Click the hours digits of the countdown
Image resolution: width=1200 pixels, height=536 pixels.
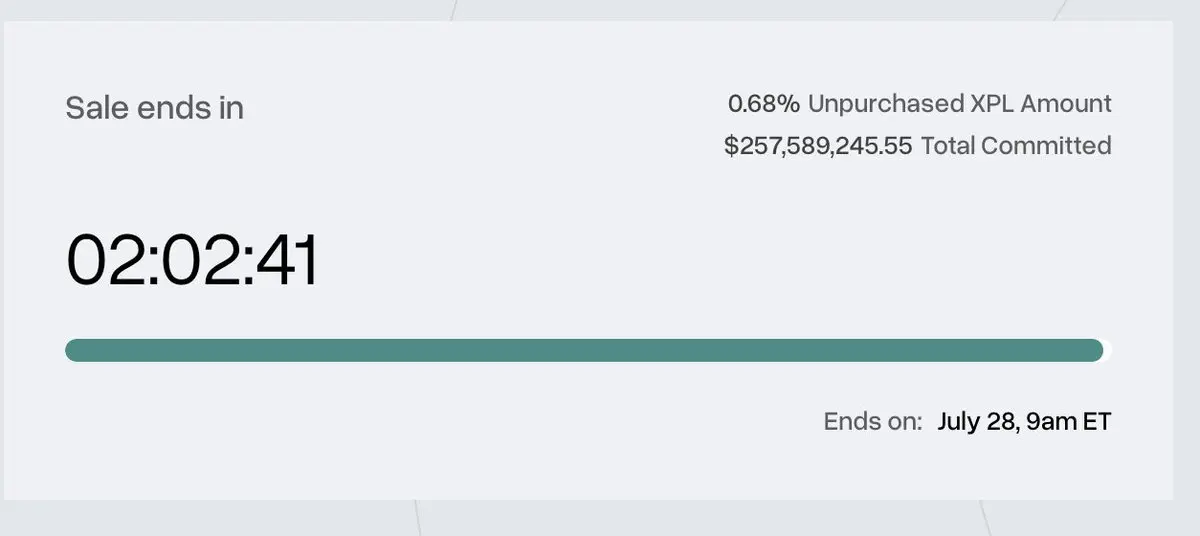pyautogui.click(x=106, y=260)
